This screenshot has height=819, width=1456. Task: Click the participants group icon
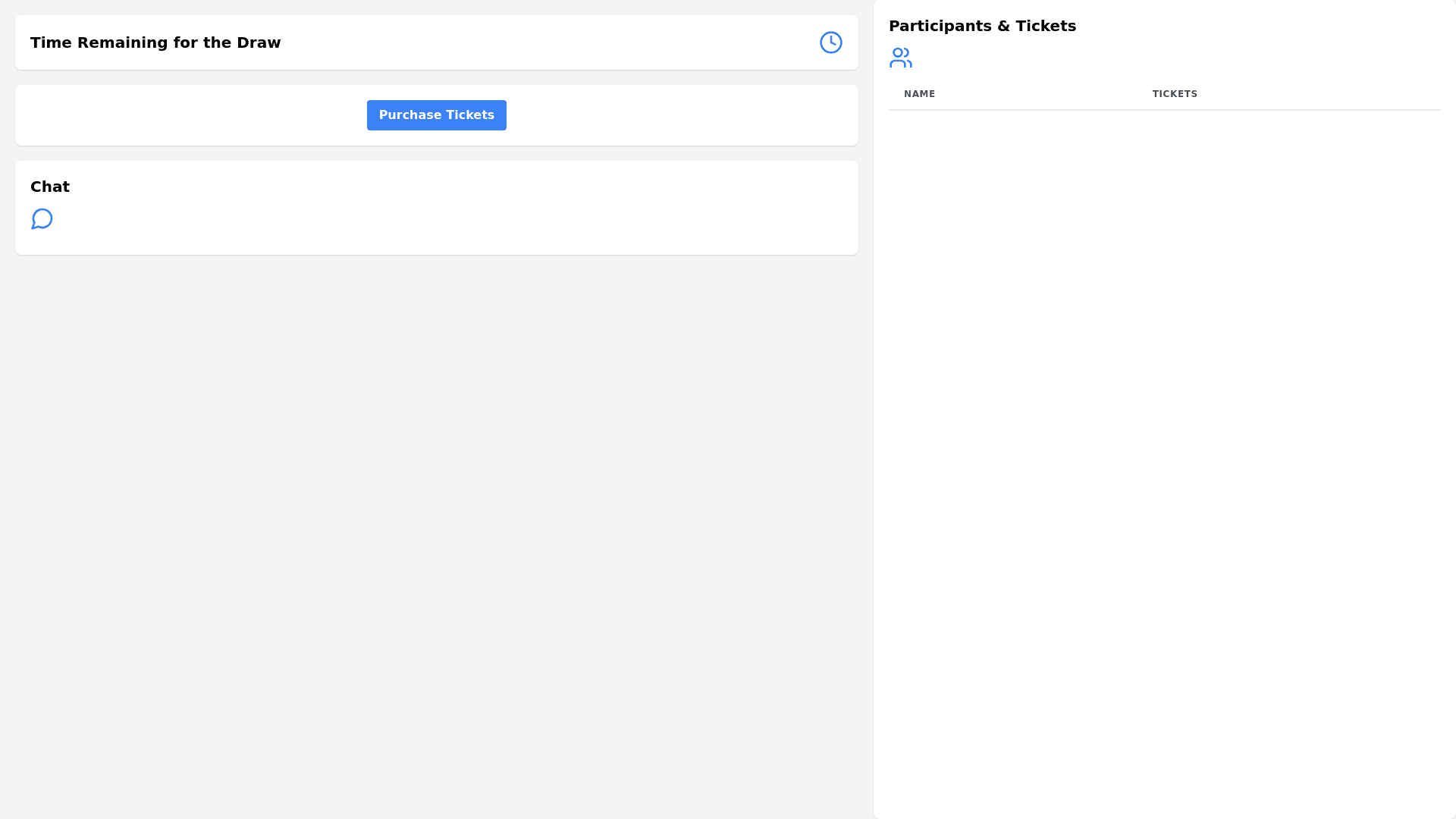coord(900,58)
